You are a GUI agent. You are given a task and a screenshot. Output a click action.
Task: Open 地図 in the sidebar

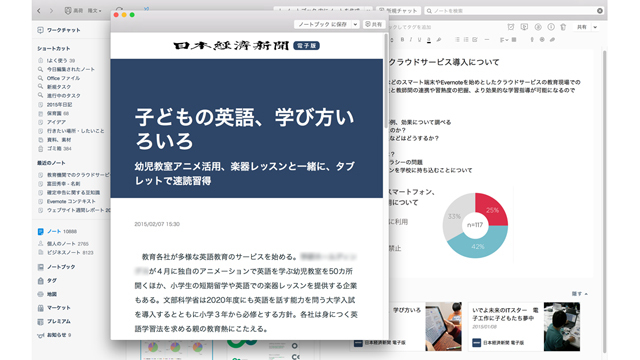(x=47, y=294)
